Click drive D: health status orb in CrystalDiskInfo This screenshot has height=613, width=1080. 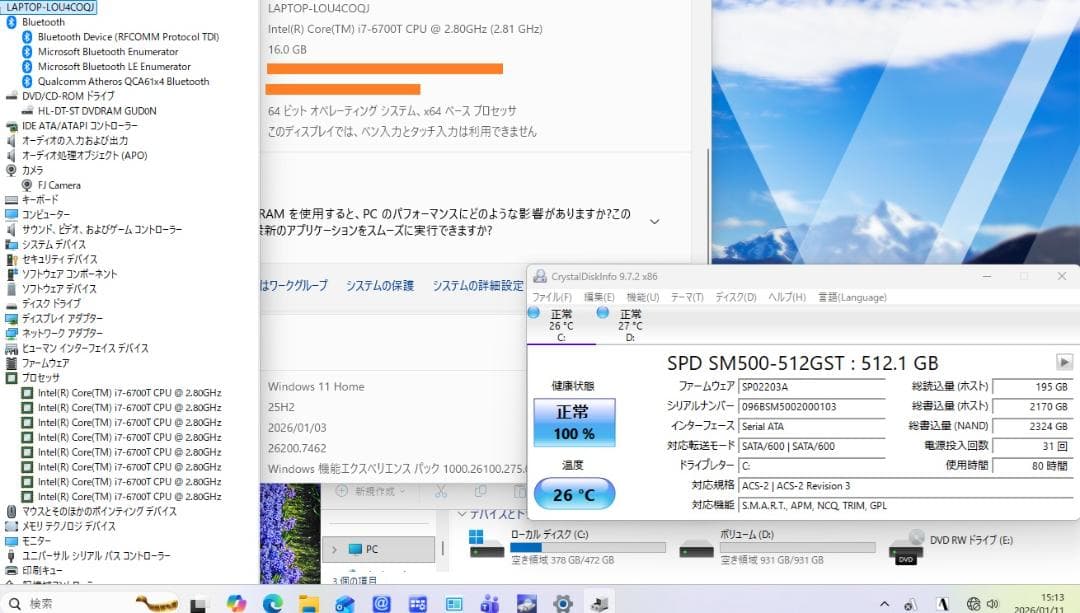(603, 312)
